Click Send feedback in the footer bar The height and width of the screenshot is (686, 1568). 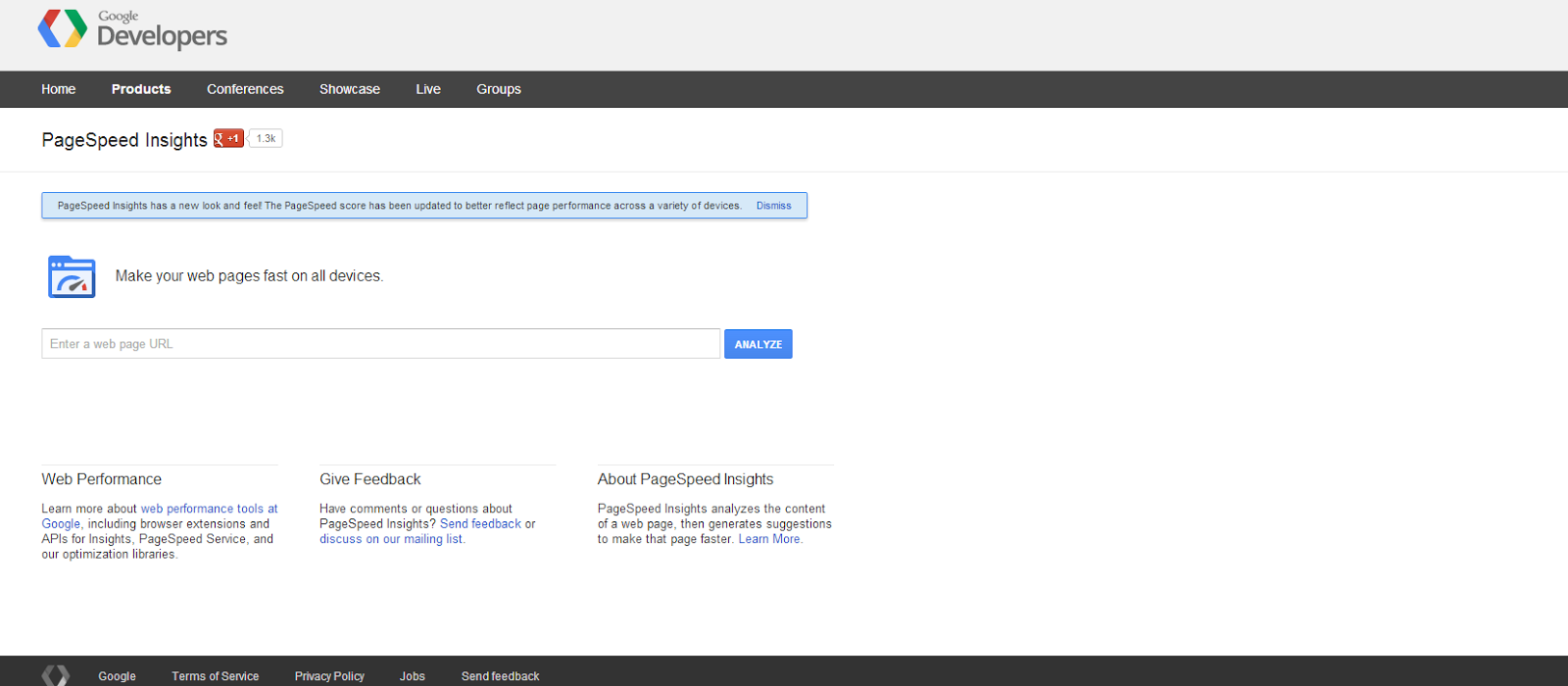(501, 676)
